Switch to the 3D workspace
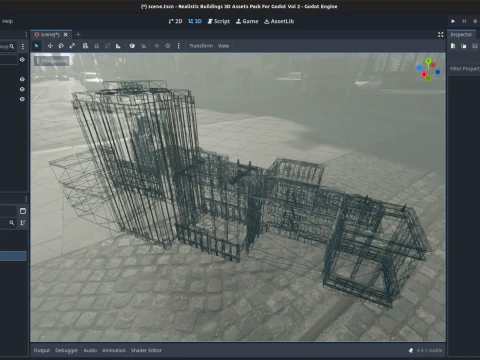Image resolution: width=480 pixels, height=360 pixels. pos(195,21)
